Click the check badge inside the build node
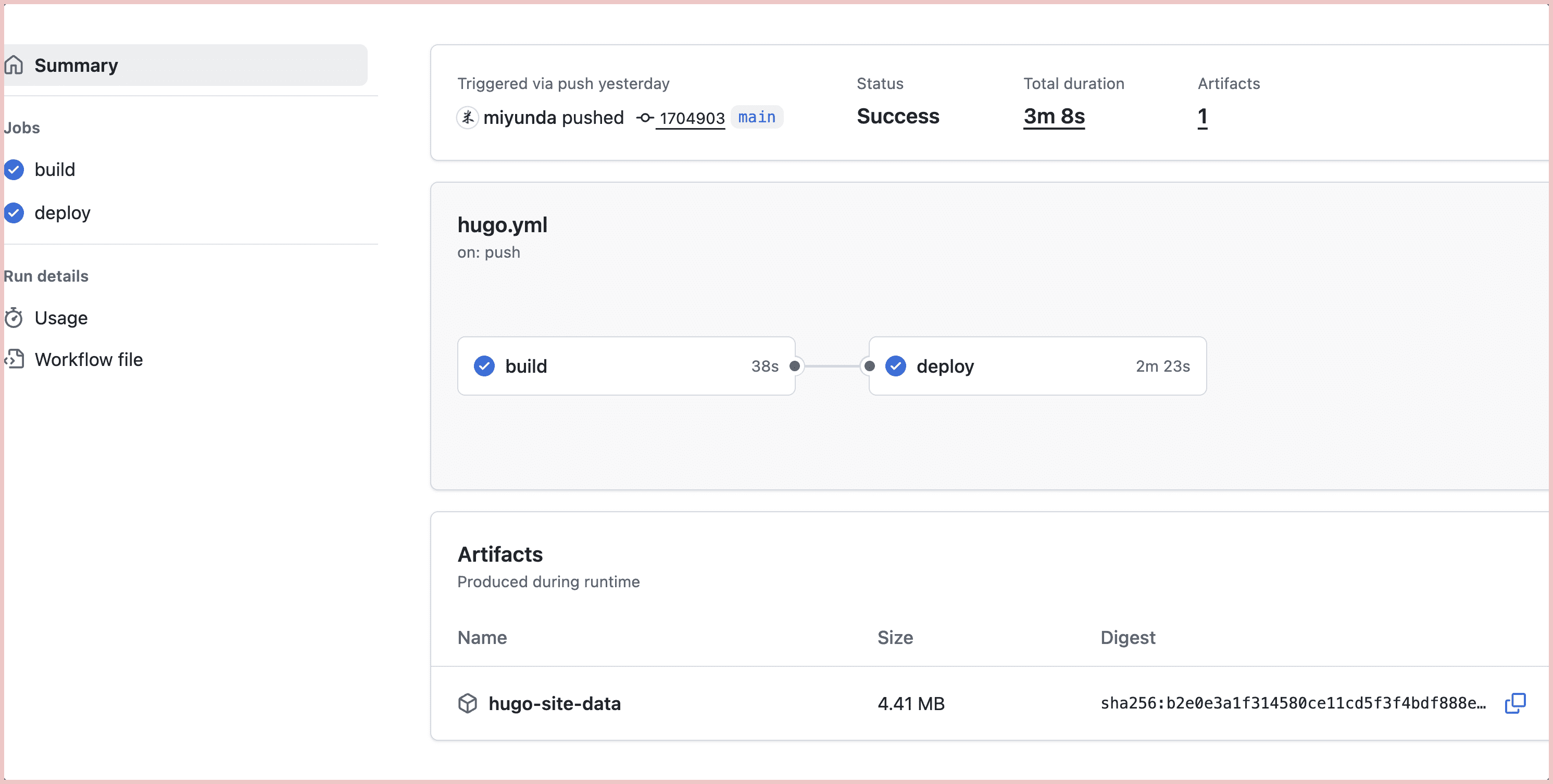The height and width of the screenshot is (784, 1553). pyautogui.click(x=483, y=366)
